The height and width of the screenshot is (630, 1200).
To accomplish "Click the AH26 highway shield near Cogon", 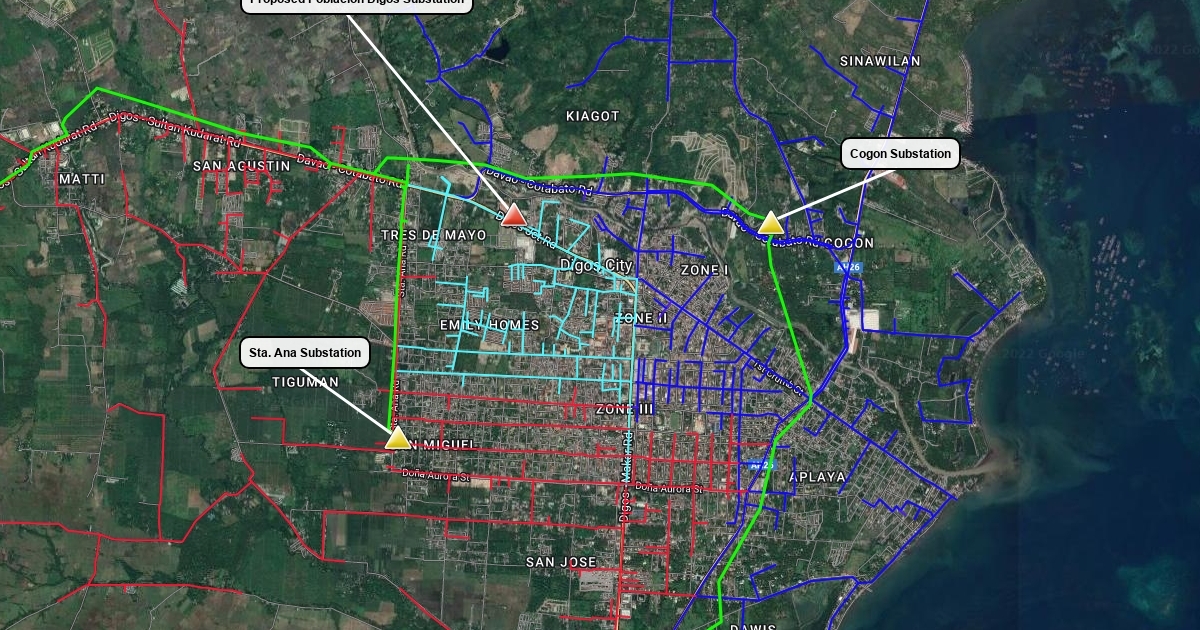I will pyautogui.click(x=848, y=268).
